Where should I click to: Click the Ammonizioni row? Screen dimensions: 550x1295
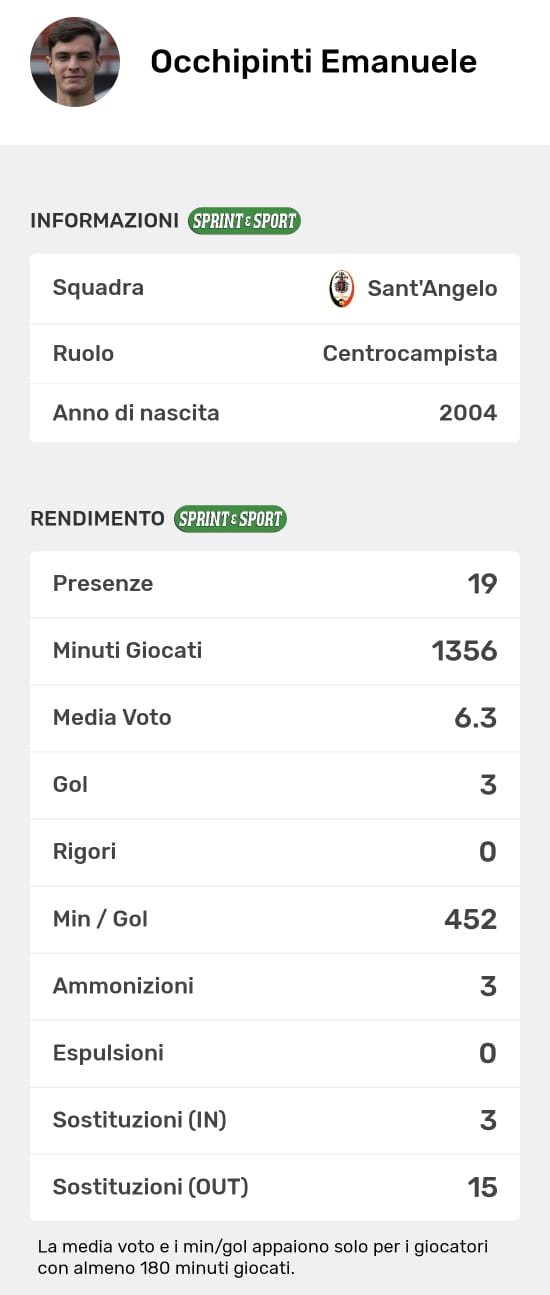click(x=275, y=986)
